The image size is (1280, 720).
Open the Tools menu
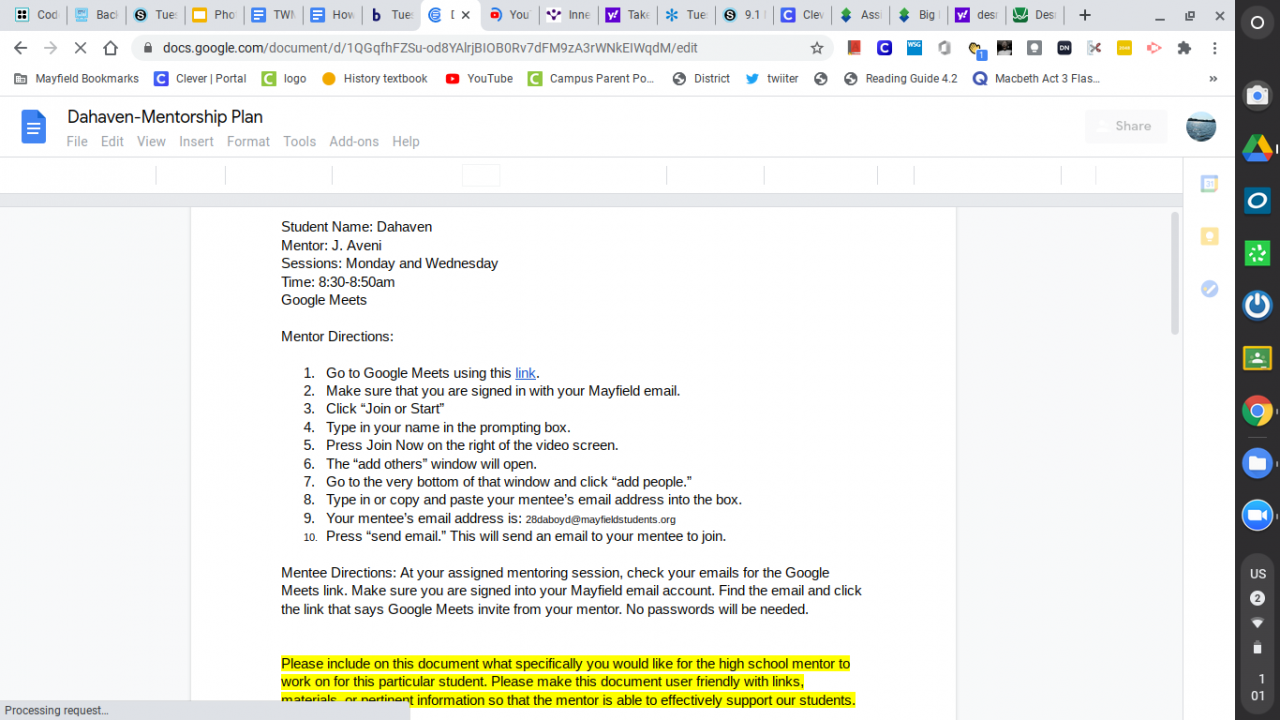click(x=299, y=142)
